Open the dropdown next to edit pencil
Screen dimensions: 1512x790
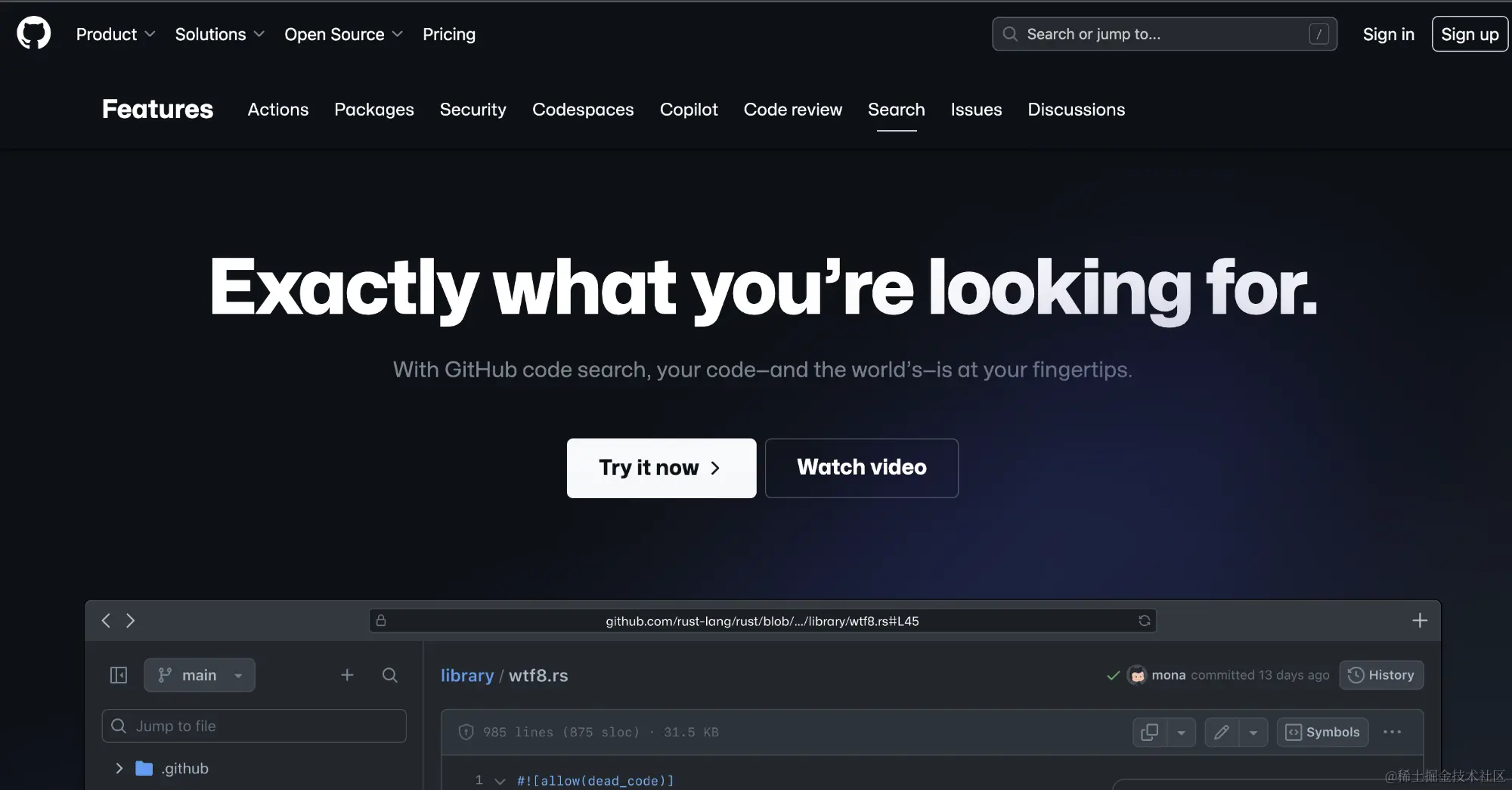point(1253,732)
